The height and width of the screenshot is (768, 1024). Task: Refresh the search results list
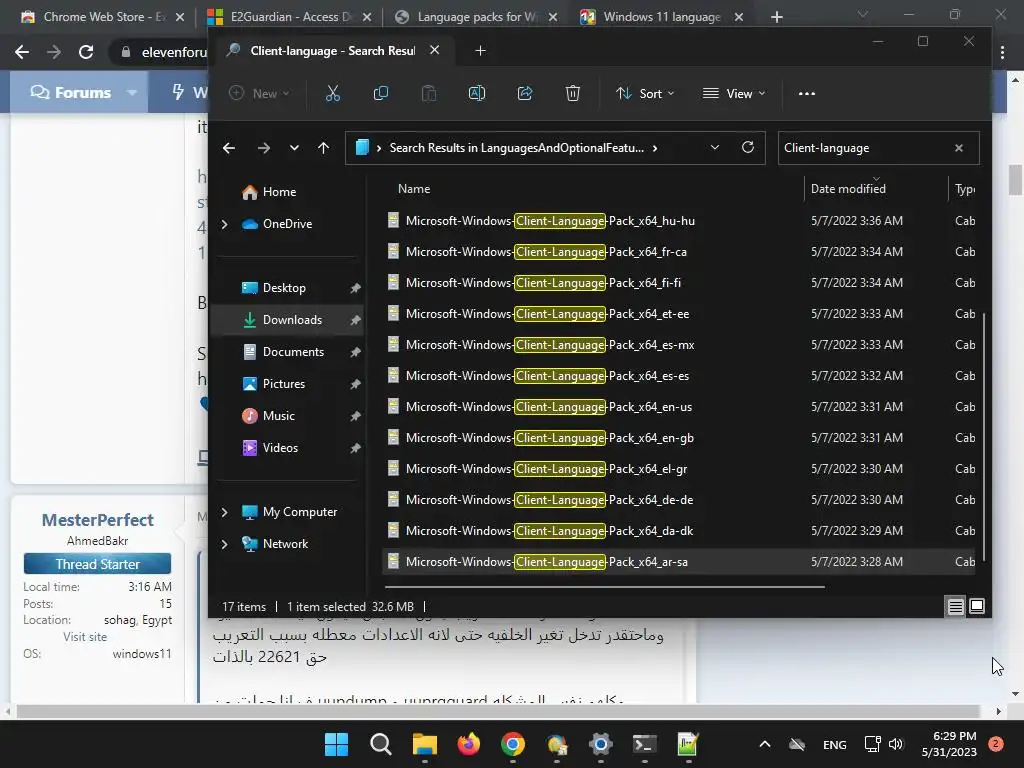pos(748,148)
